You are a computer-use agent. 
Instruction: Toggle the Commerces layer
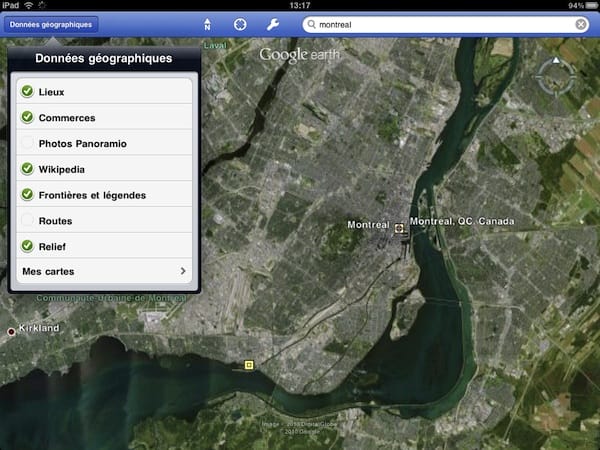coord(28,117)
